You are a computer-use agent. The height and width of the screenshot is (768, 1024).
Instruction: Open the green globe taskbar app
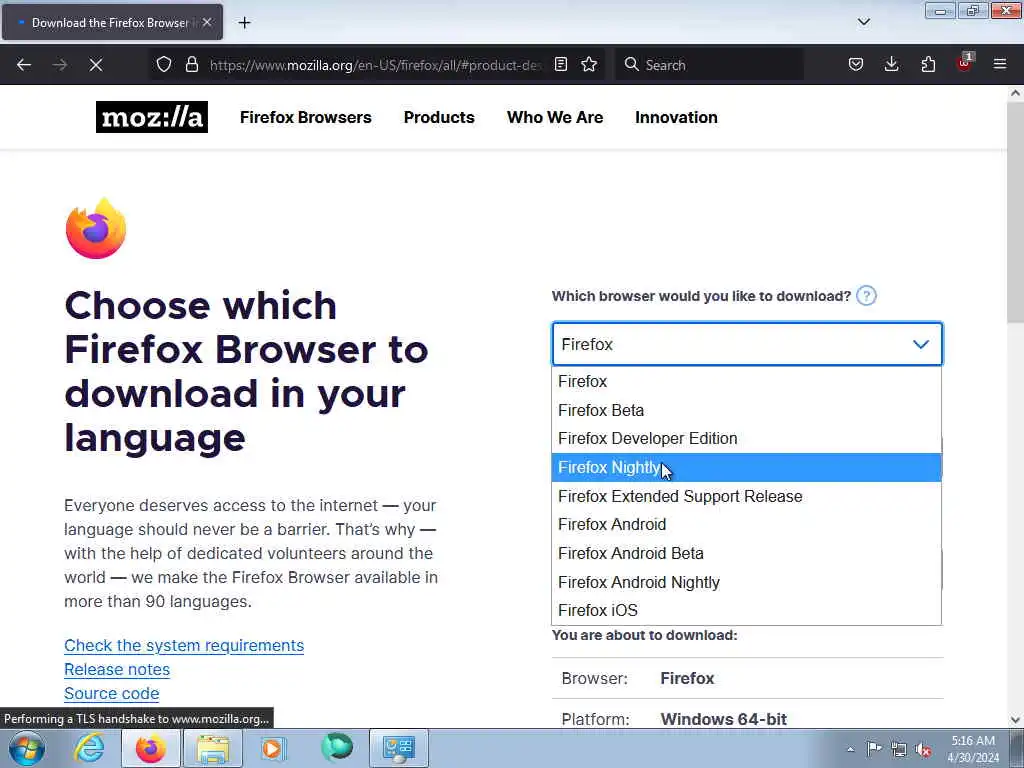pos(336,748)
